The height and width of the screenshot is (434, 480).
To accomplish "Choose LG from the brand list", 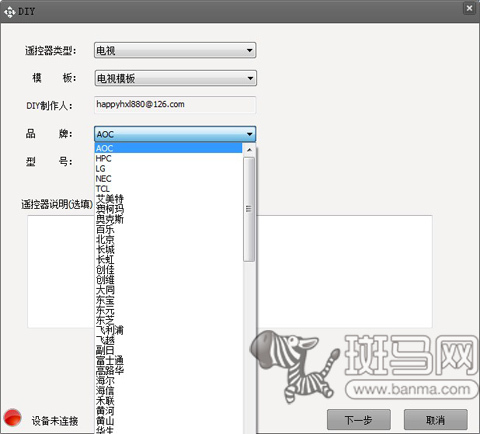I will point(169,169).
